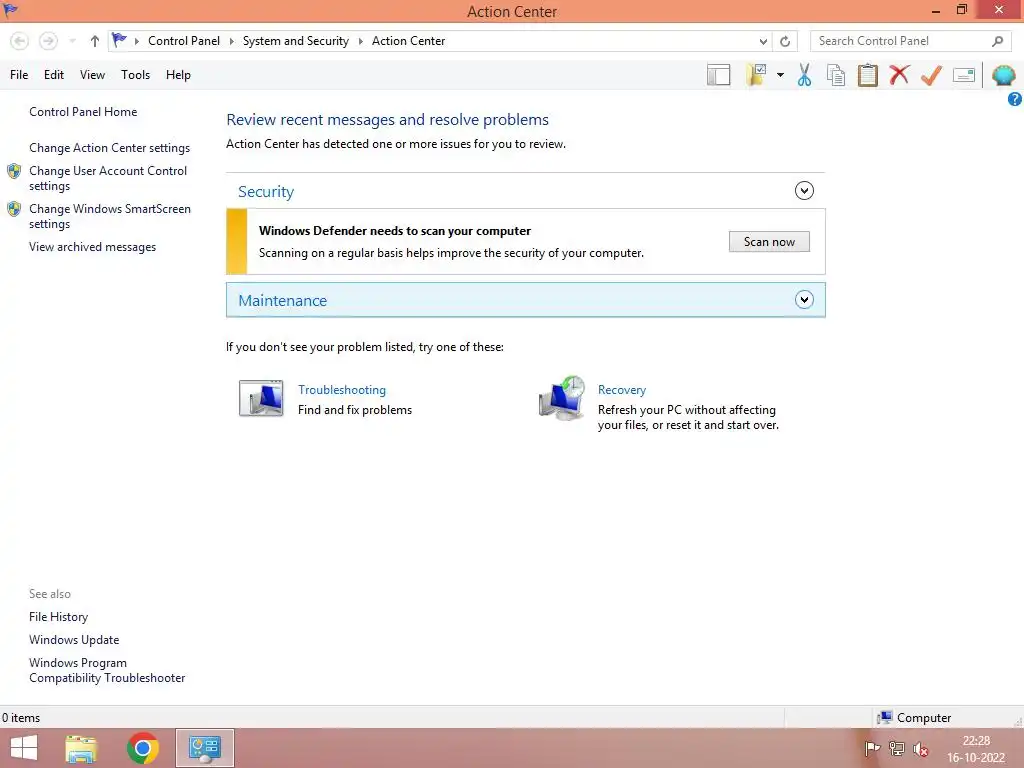This screenshot has height=768, width=1024.
Task: Open the Tools menu
Action: (135, 75)
